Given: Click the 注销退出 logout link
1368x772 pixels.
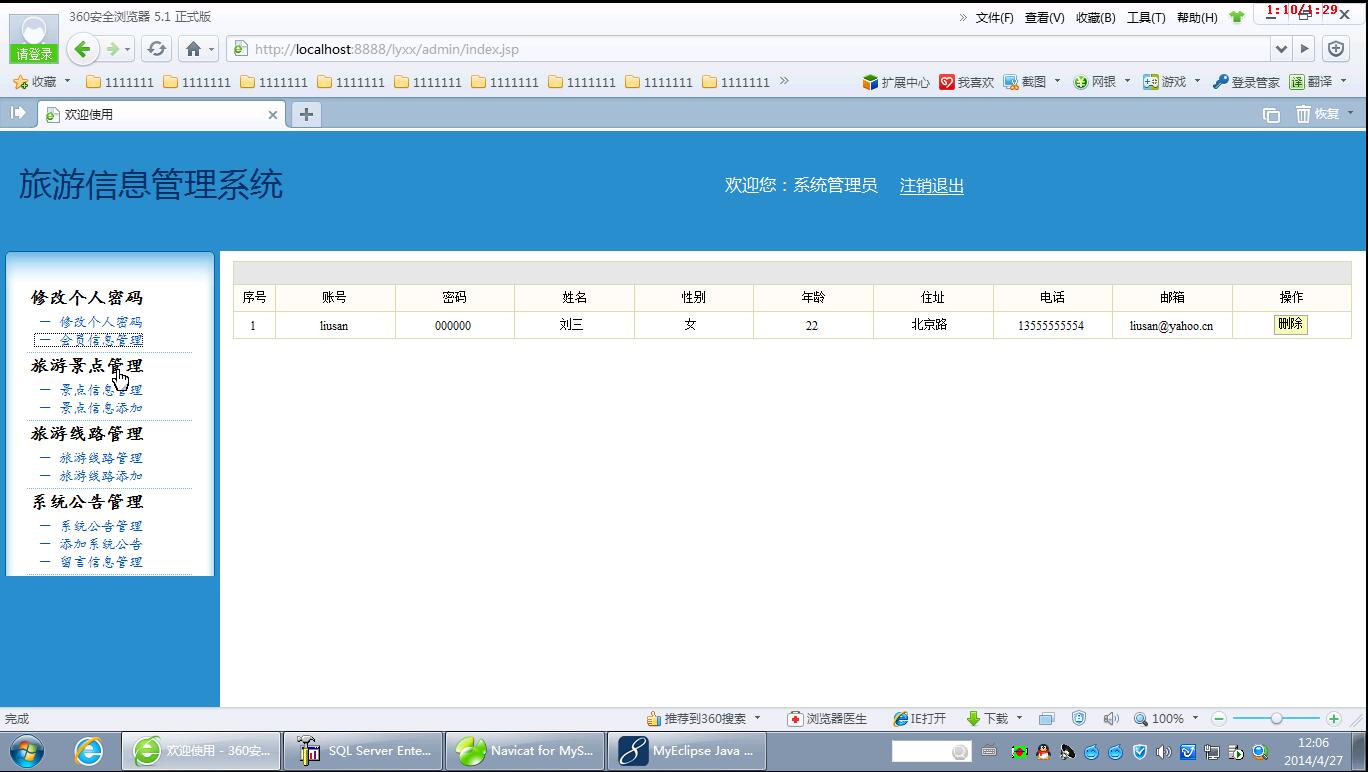Looking at the screenshot, I should 931,186.
